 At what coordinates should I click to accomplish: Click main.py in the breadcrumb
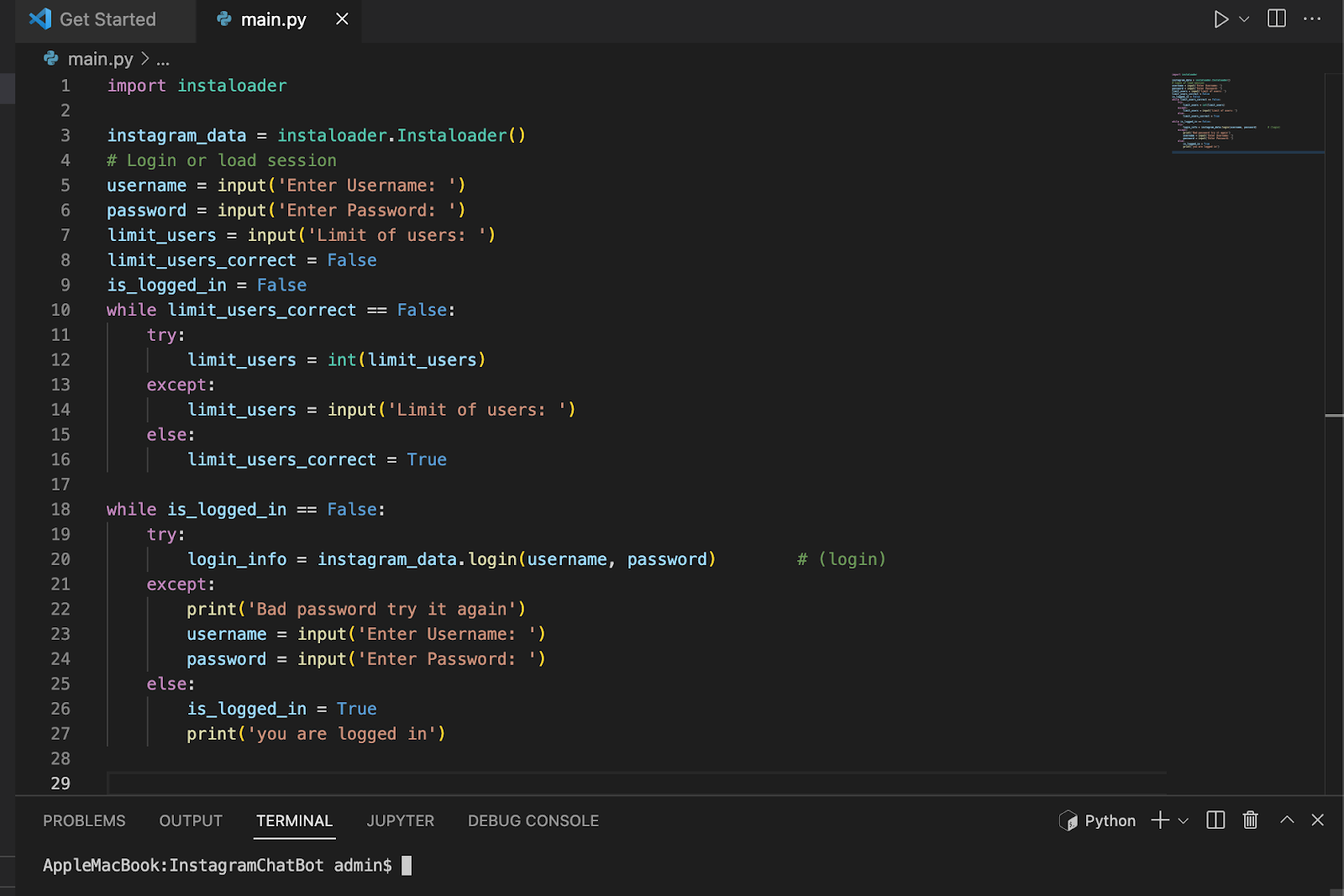[x=99, y=59]
